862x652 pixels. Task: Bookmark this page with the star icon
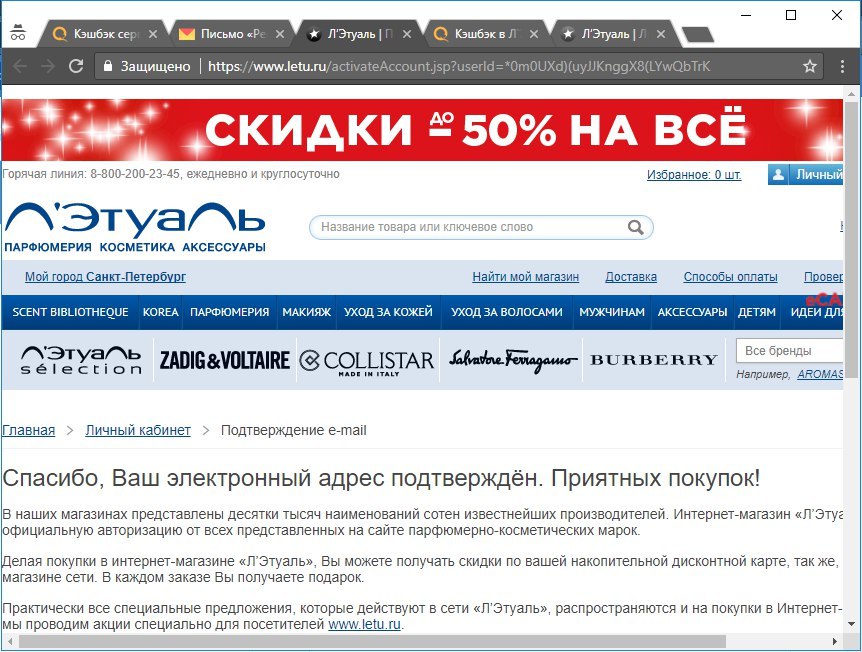[x=810, y=67]
